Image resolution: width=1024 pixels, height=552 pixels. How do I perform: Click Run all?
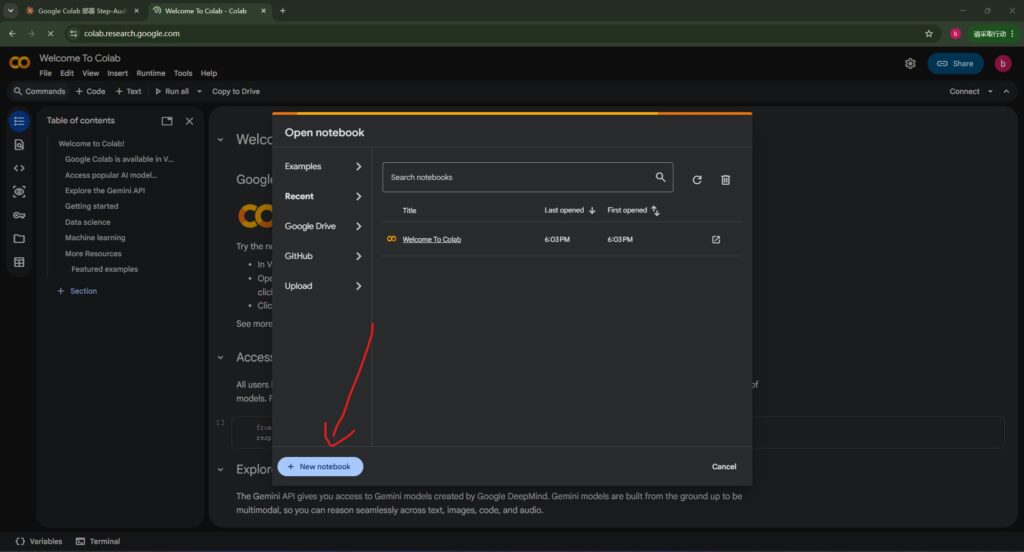pos(172,91)
